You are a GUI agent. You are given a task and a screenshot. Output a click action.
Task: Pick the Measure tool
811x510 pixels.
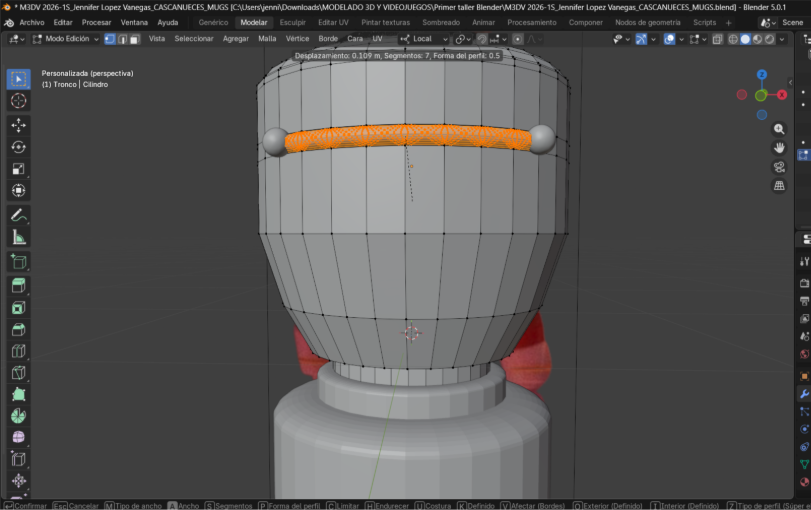[x=18, y=237]
